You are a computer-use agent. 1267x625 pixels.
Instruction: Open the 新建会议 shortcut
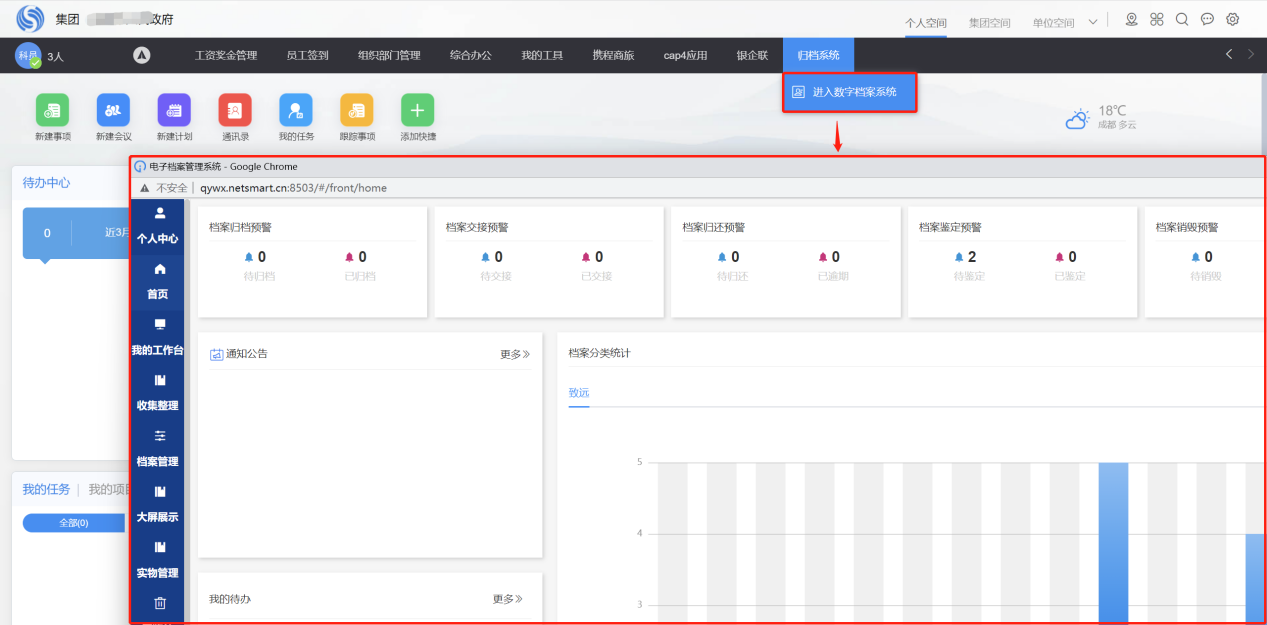point(113,110)
